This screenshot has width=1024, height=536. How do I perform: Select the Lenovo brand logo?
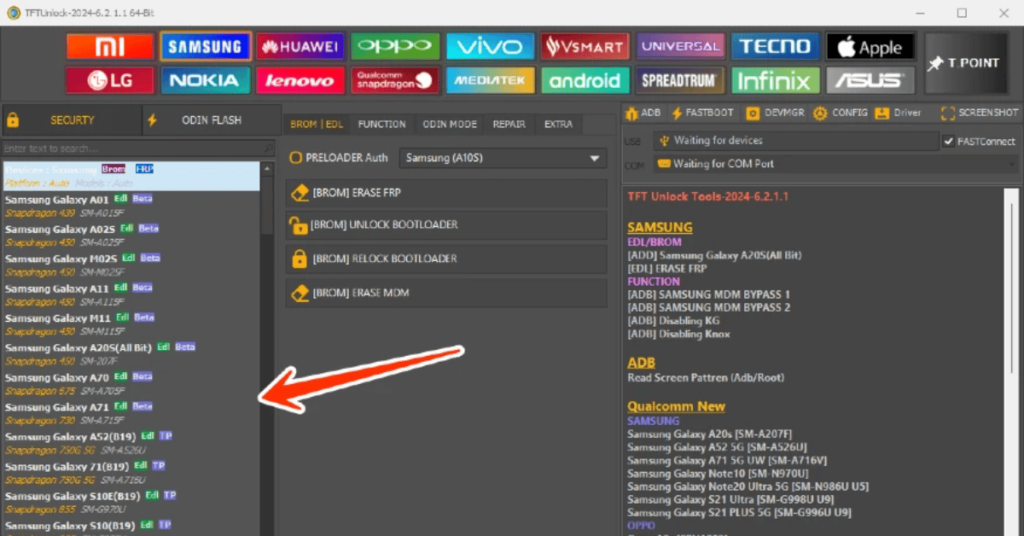300,80
